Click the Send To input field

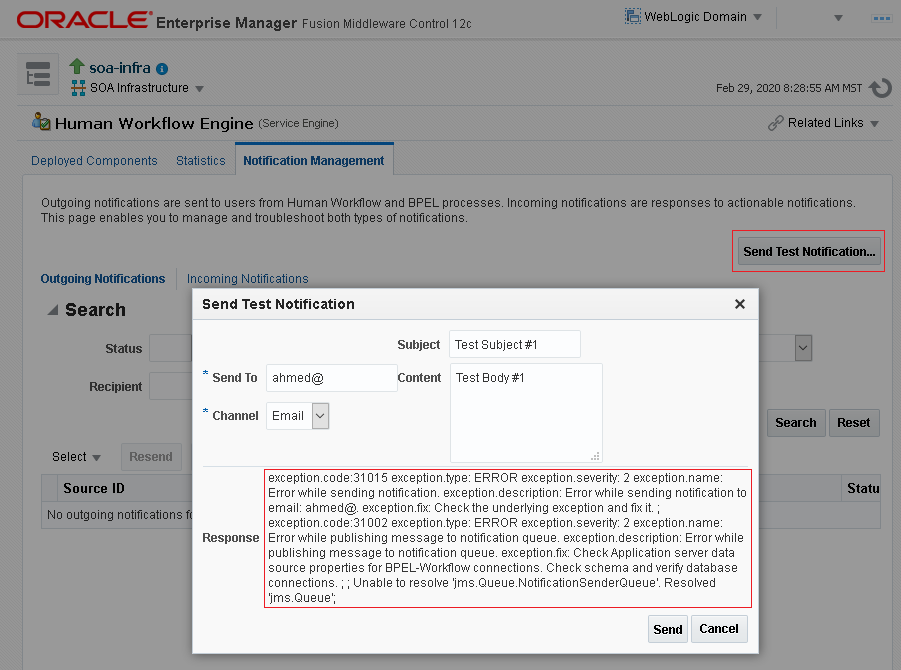point(331,378)
